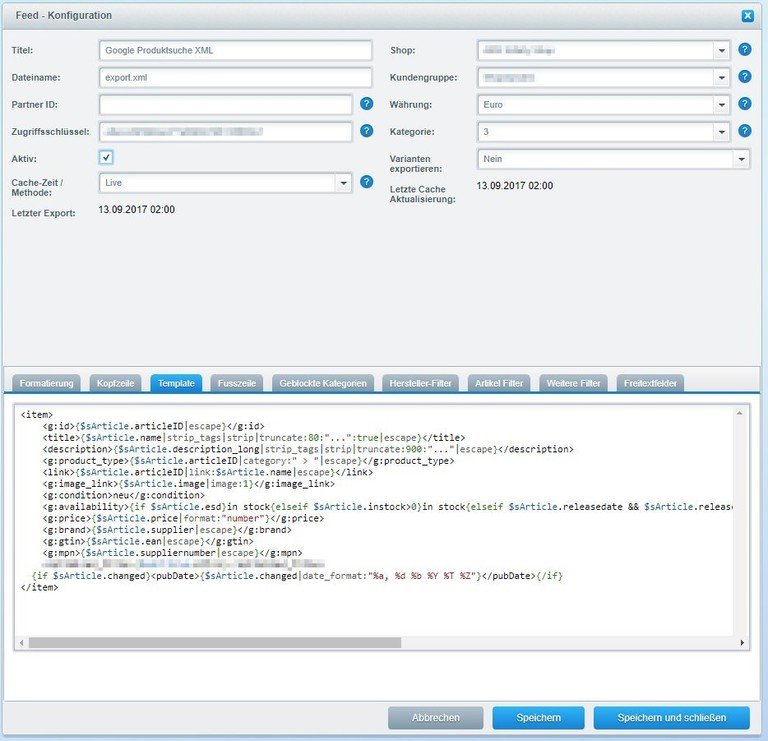Click the g:gtin line in template code
The image size is (768, 741).
coord(148,541)
